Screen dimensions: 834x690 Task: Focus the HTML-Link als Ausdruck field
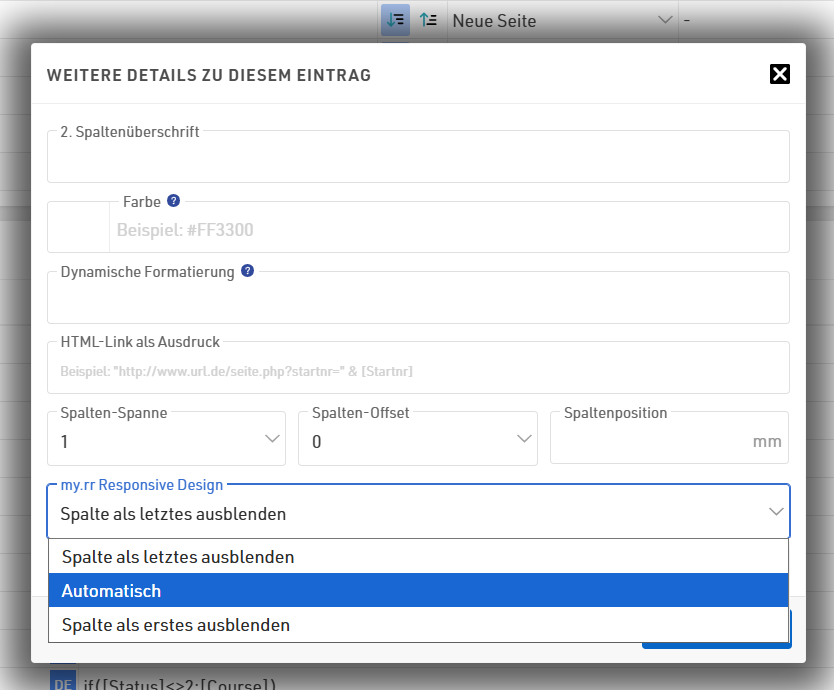tap(418, 371)
